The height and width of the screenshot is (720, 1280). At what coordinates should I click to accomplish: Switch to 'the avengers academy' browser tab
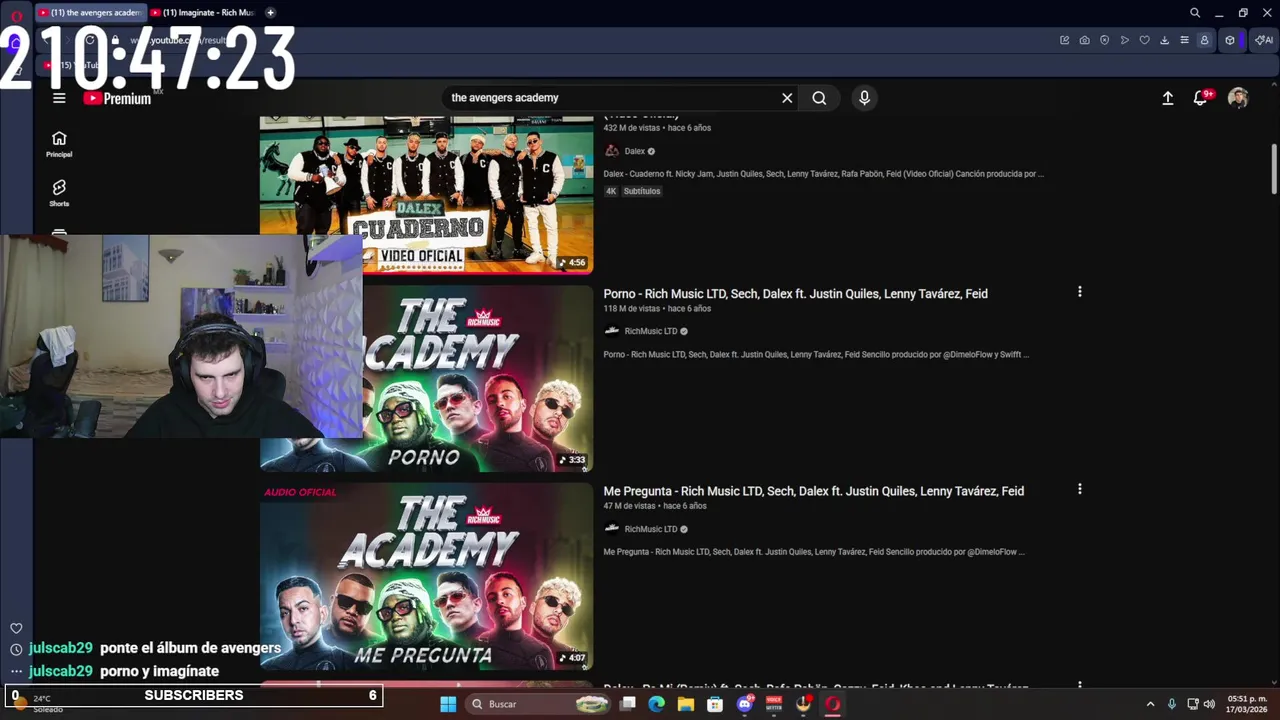(90, 13)
